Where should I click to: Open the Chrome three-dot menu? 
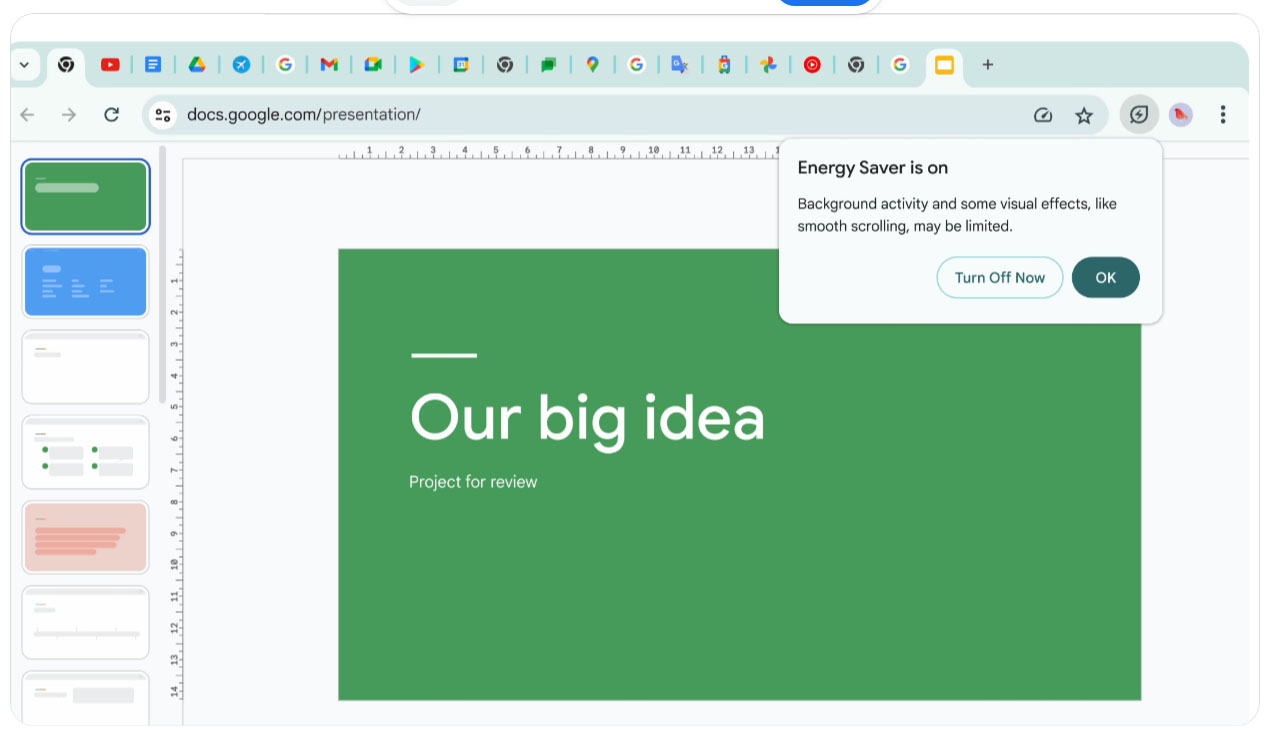[x=1222, y=115]
